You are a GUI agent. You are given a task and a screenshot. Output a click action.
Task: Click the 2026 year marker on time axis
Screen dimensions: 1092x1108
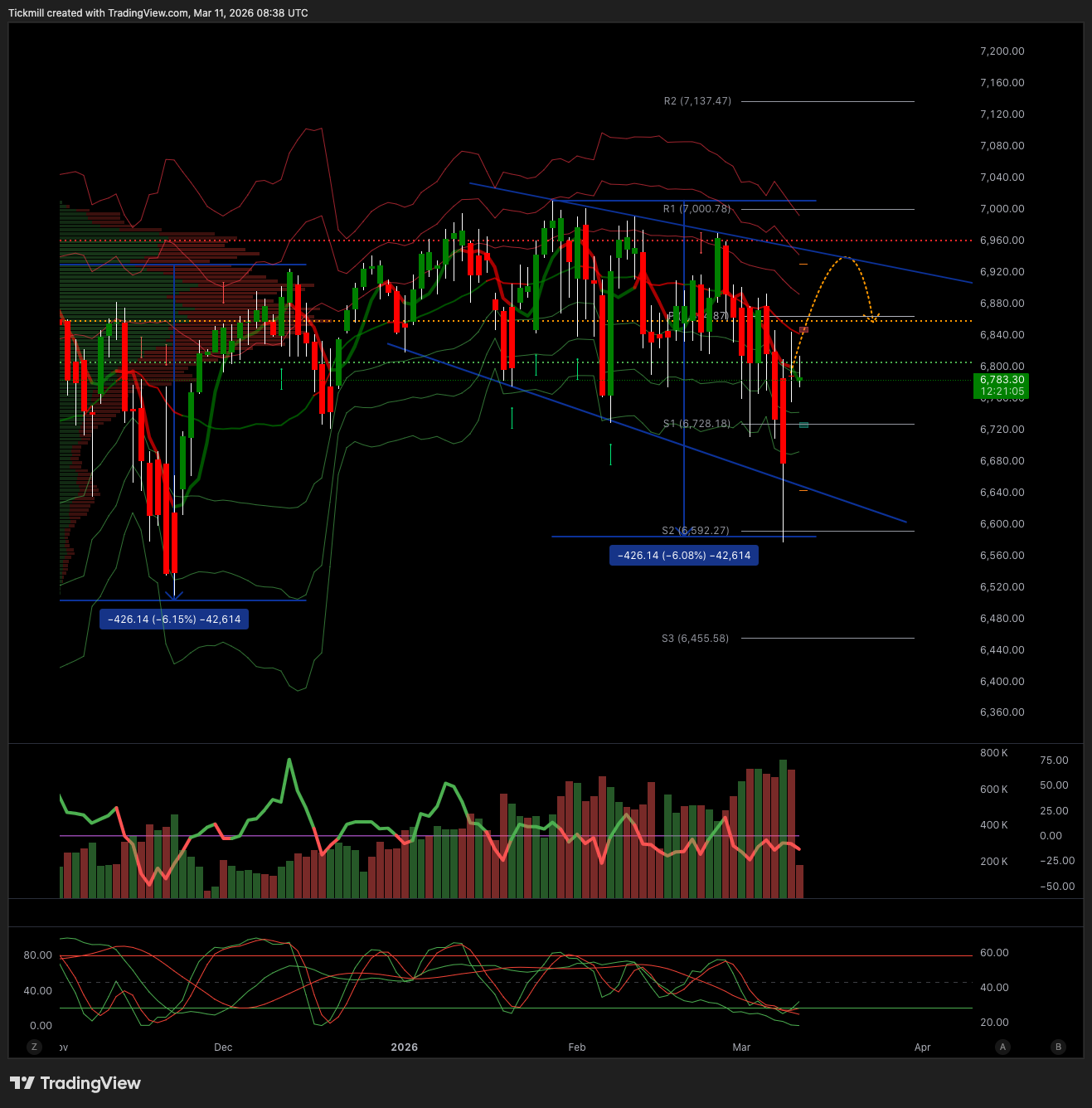coord(405,1047)
